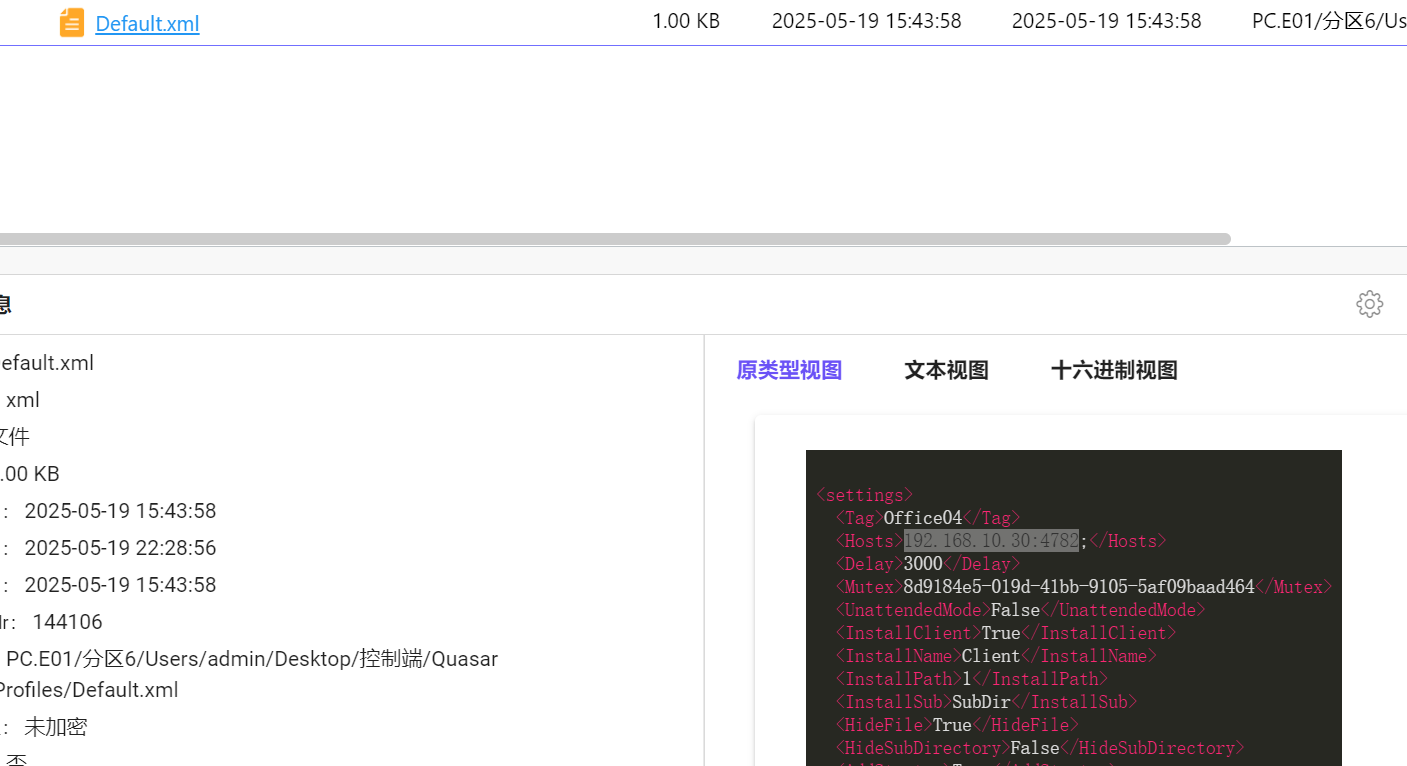Switch to the 文本视图 tab

point(946,370)
